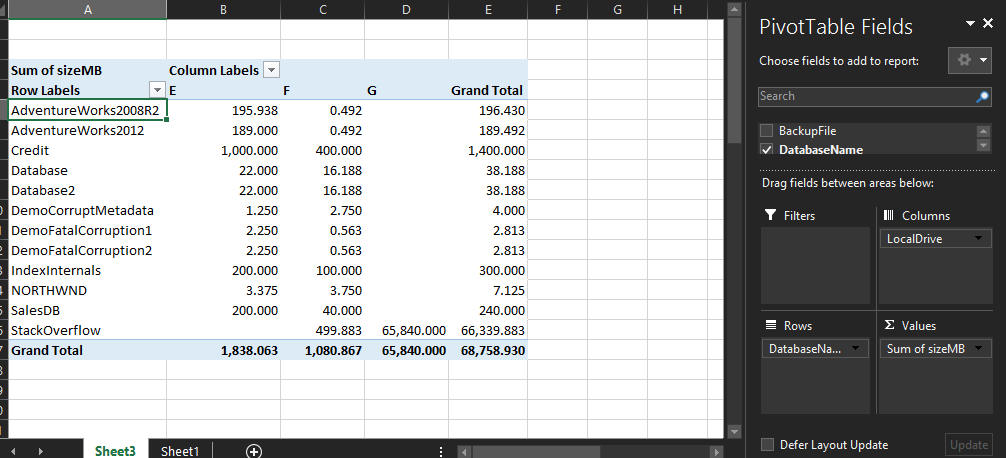Click the horizontal scrollbar left arrow
Screen dimensions: 1006x458
tap(462, 452)
